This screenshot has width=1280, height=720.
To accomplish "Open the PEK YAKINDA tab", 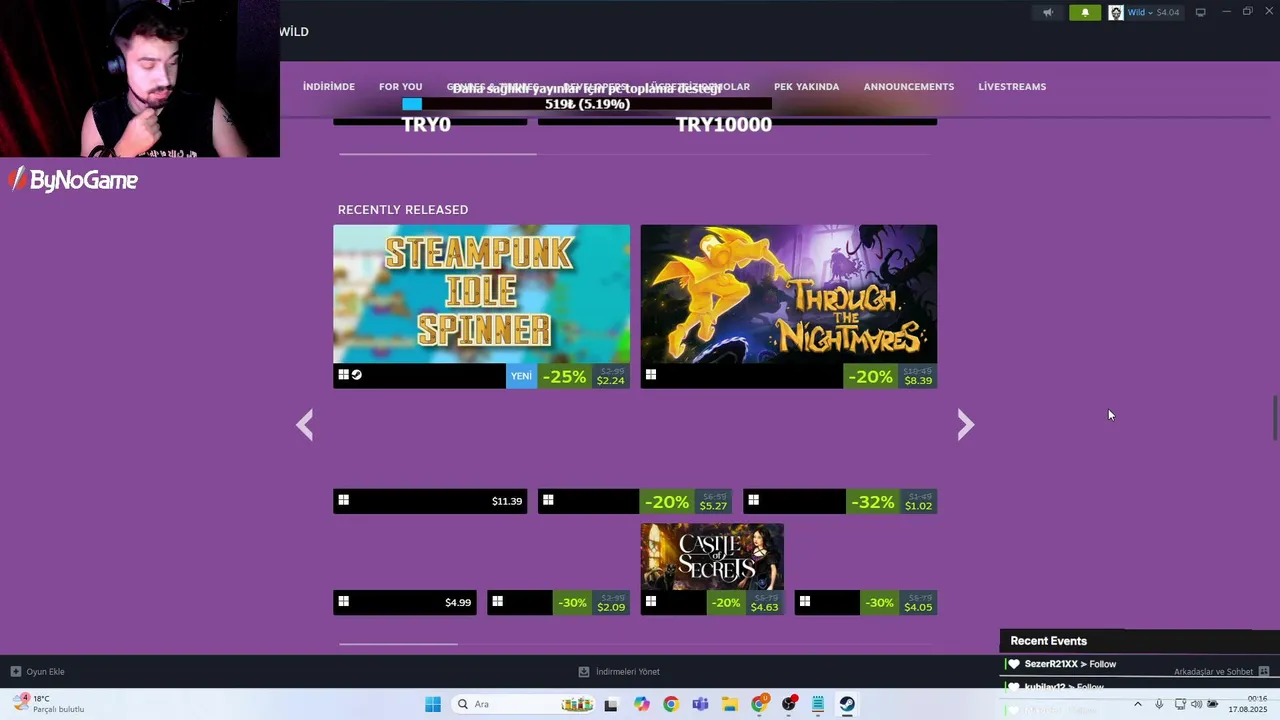I will coord(806,87).
